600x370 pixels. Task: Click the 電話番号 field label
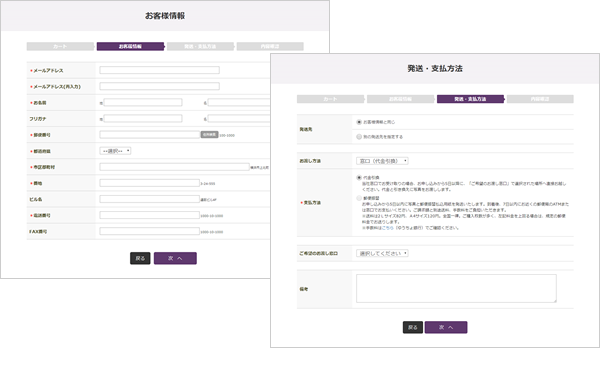42,215
